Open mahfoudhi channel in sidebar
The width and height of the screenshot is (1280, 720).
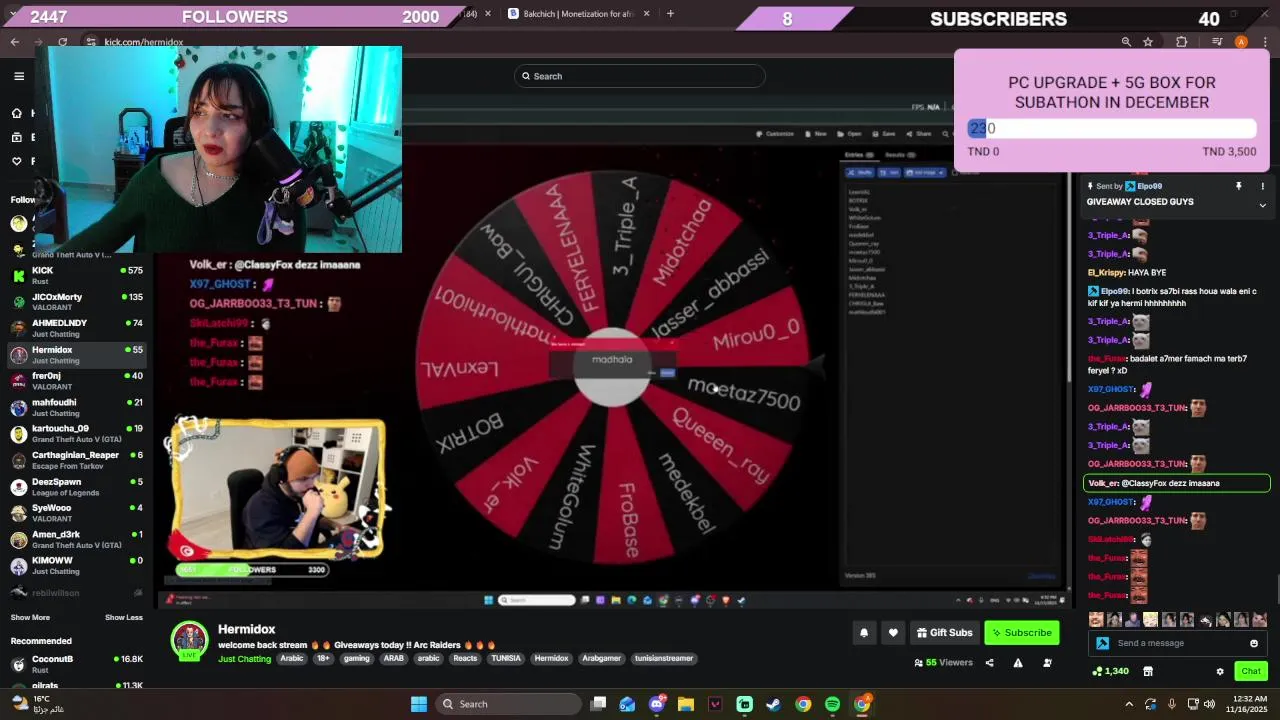(77, 407)
